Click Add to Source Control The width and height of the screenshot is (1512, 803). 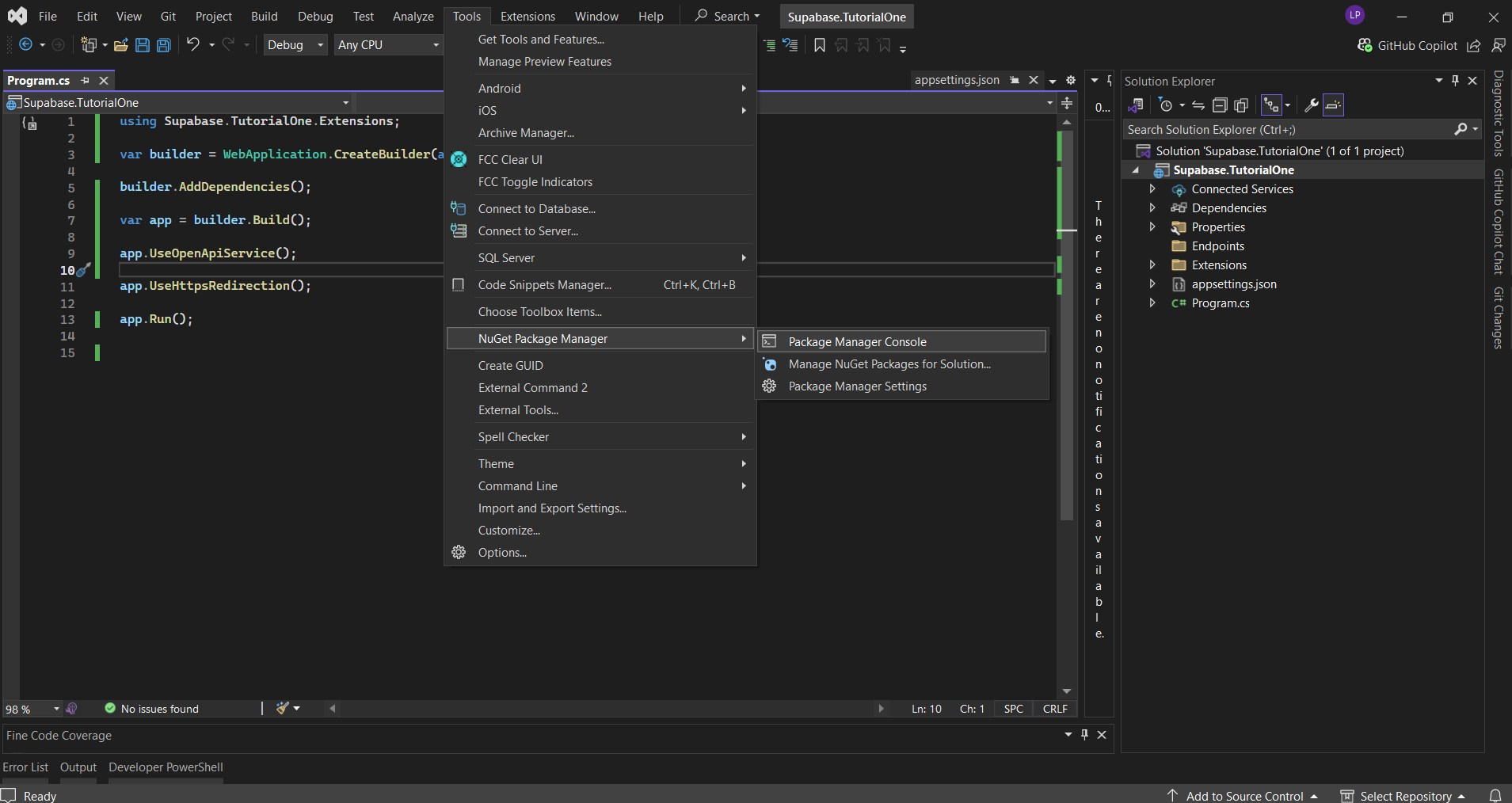tap(1243, 796)
